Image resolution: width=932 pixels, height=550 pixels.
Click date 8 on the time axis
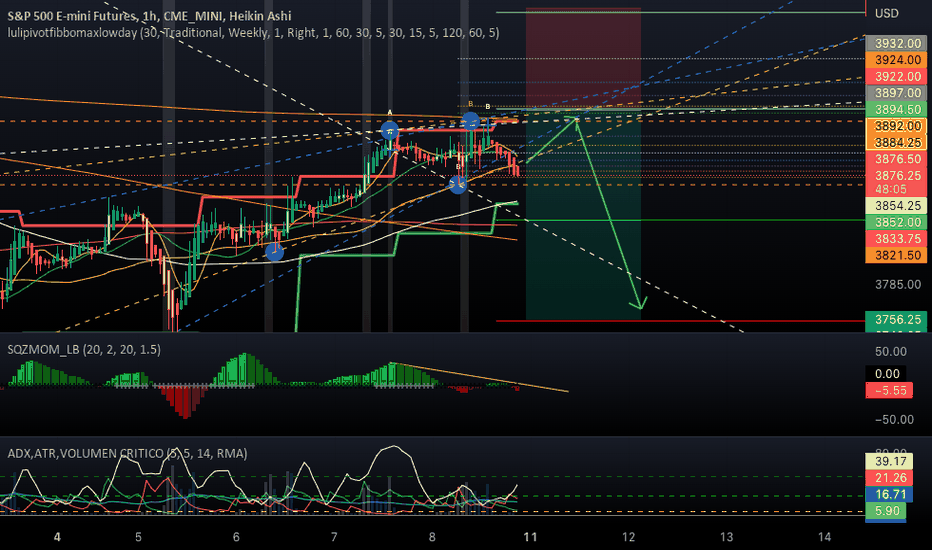(x=432, y=537)
